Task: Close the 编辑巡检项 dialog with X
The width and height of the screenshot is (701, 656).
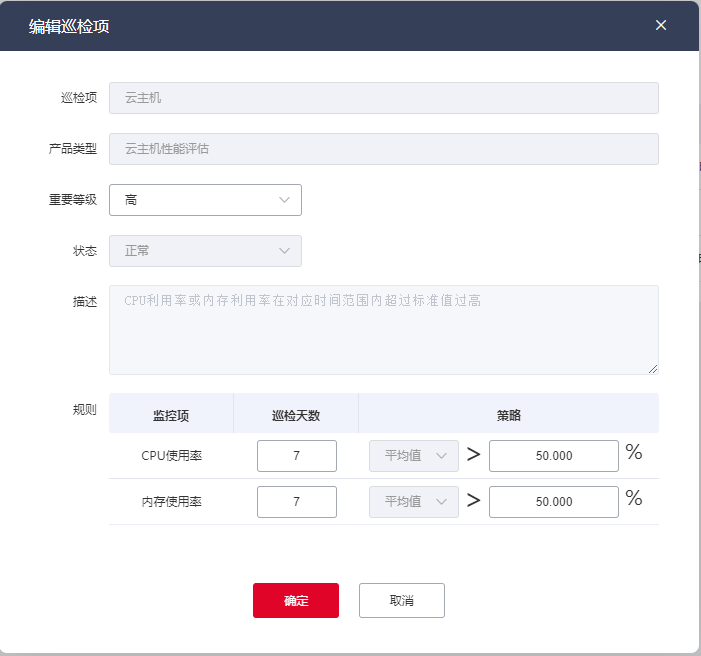Action: (x=661, y=25)
